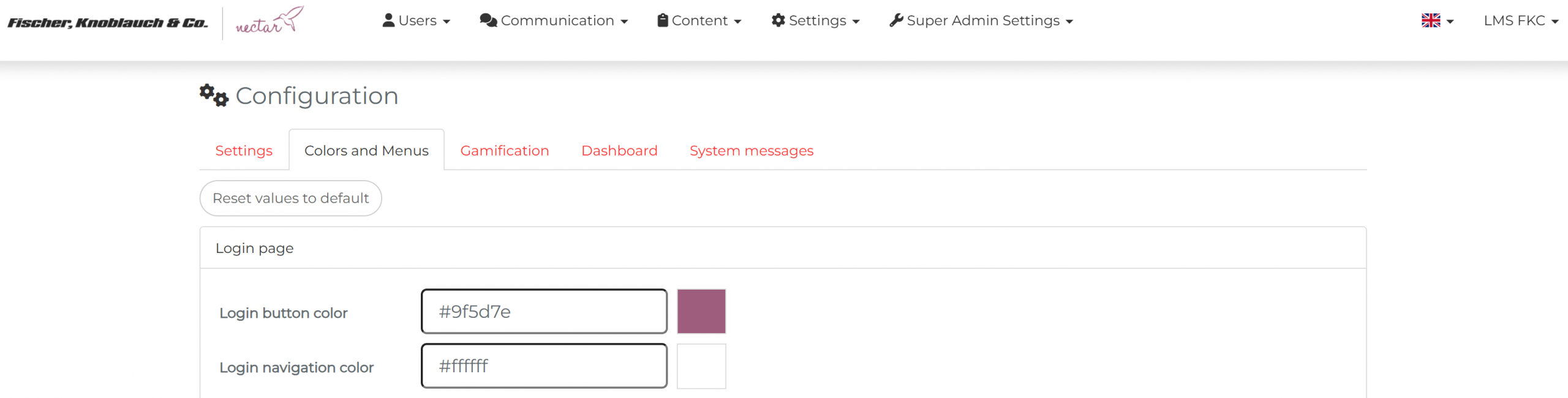1568x398 pixels.
Task: Expand the LMS FKC account dropdown
Action: click(1521, 21)
